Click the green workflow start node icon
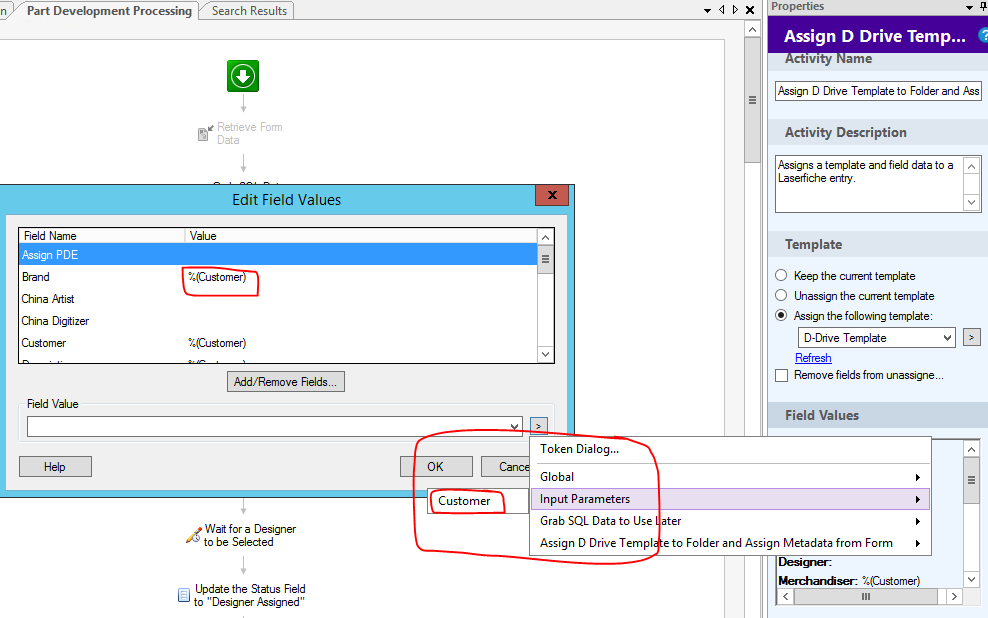The image size is (988, 618). click(x=243, y=76)
